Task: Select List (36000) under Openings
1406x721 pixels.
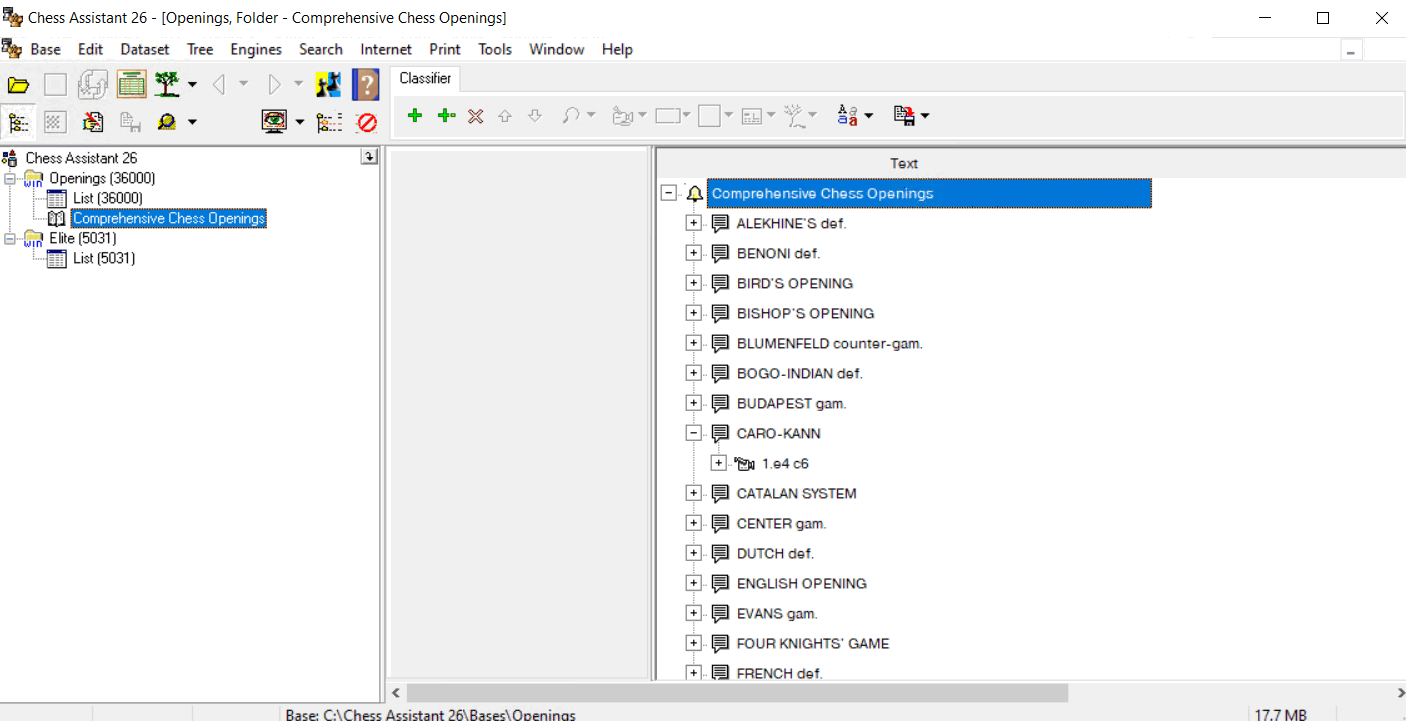Action: click(x=108, y=198)
